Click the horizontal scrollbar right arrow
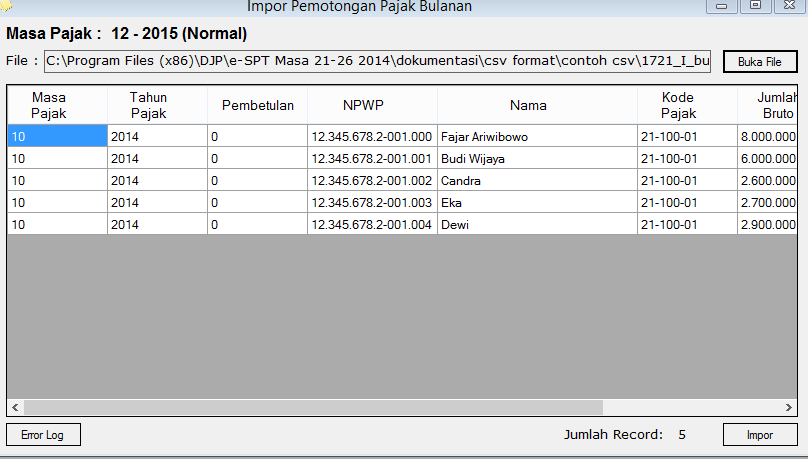This screenshot has height=459, width=808. 788,407
